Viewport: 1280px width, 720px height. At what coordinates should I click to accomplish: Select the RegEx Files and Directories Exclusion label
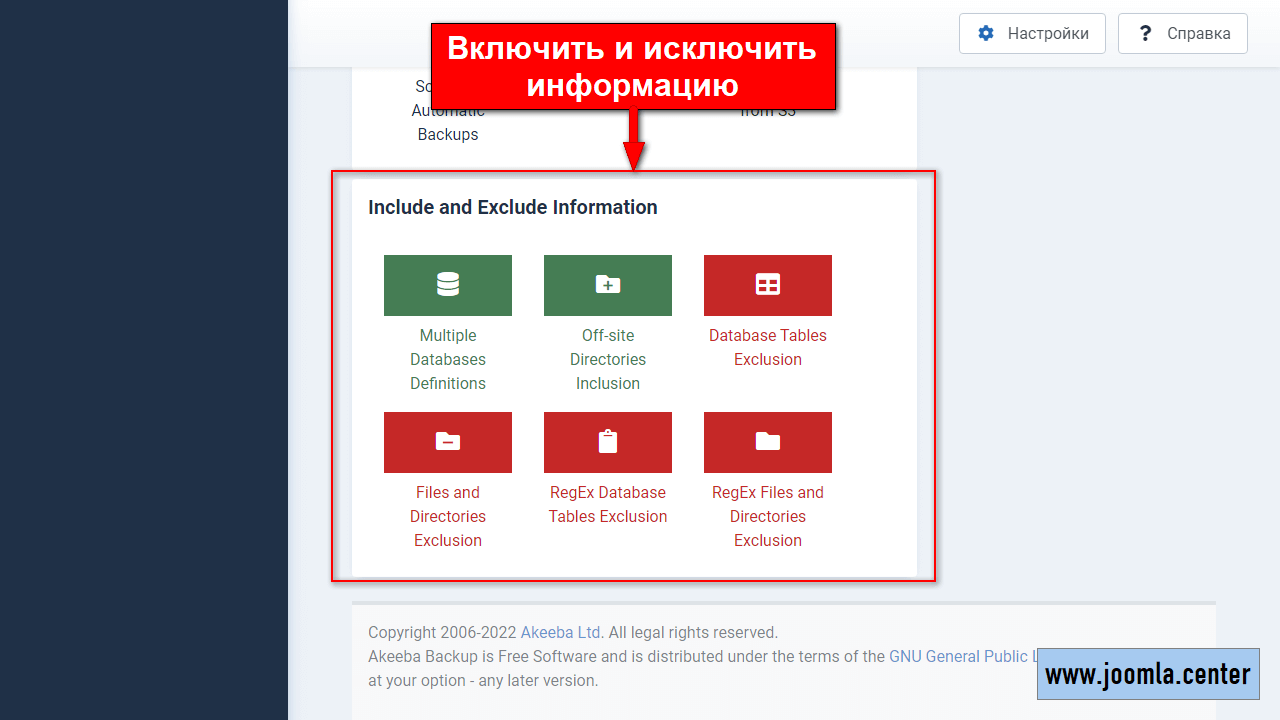click(768, 516)
